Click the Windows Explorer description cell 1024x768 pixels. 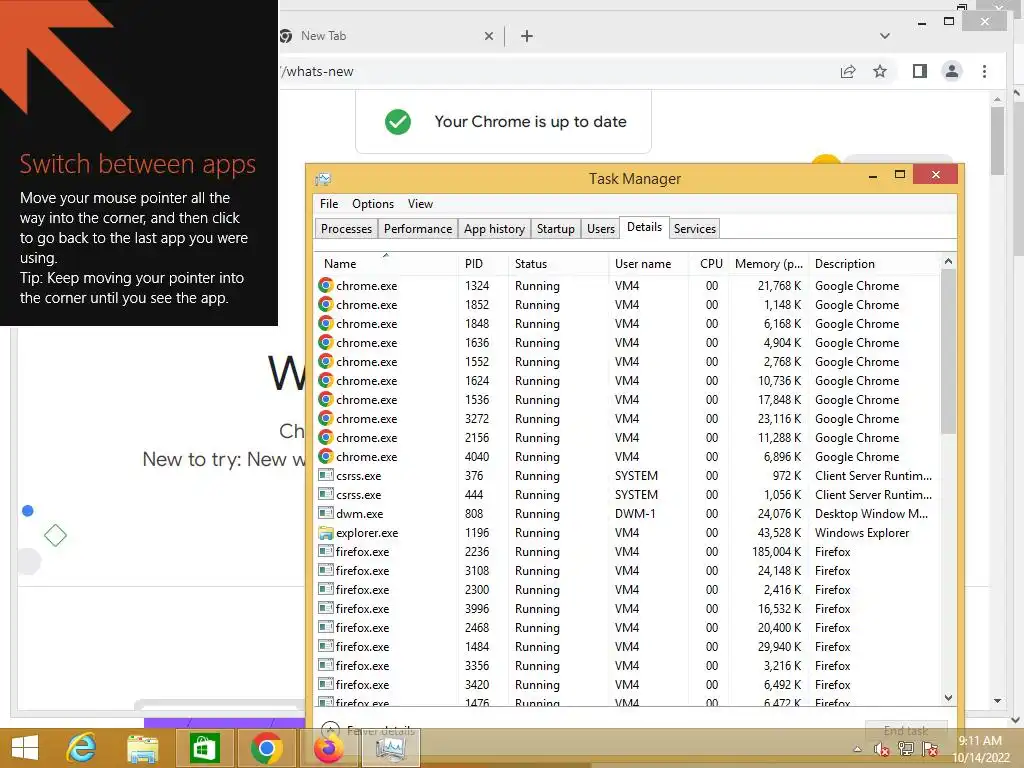tap(861, 533)
